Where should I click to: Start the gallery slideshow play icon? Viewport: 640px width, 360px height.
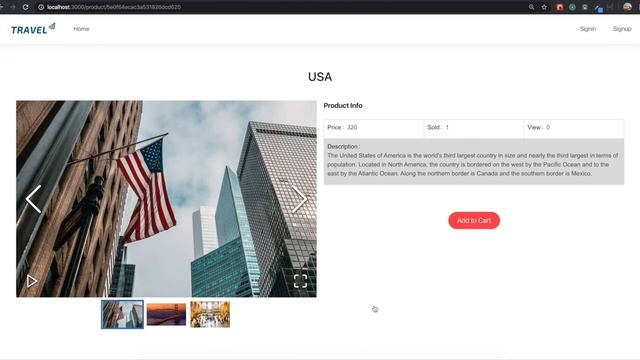pos(32,281)
